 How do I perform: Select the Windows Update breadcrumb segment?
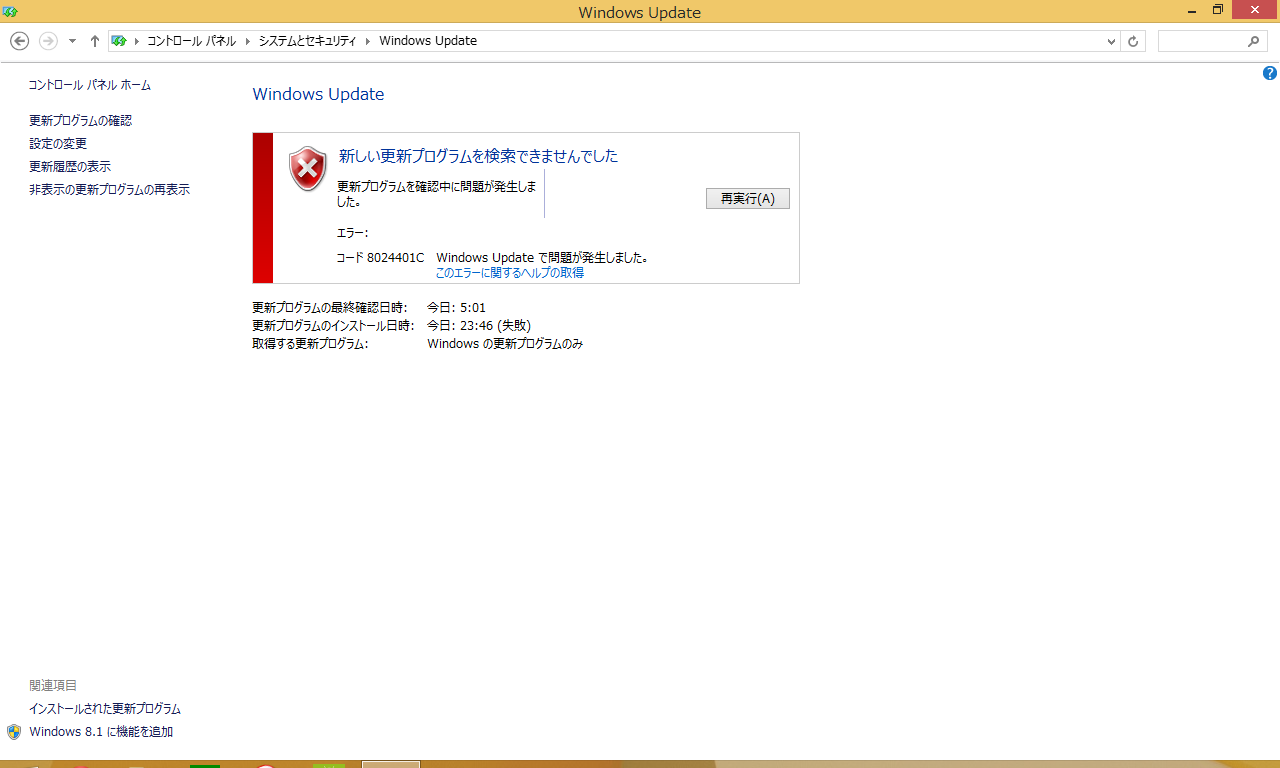[x=428, y=41]
